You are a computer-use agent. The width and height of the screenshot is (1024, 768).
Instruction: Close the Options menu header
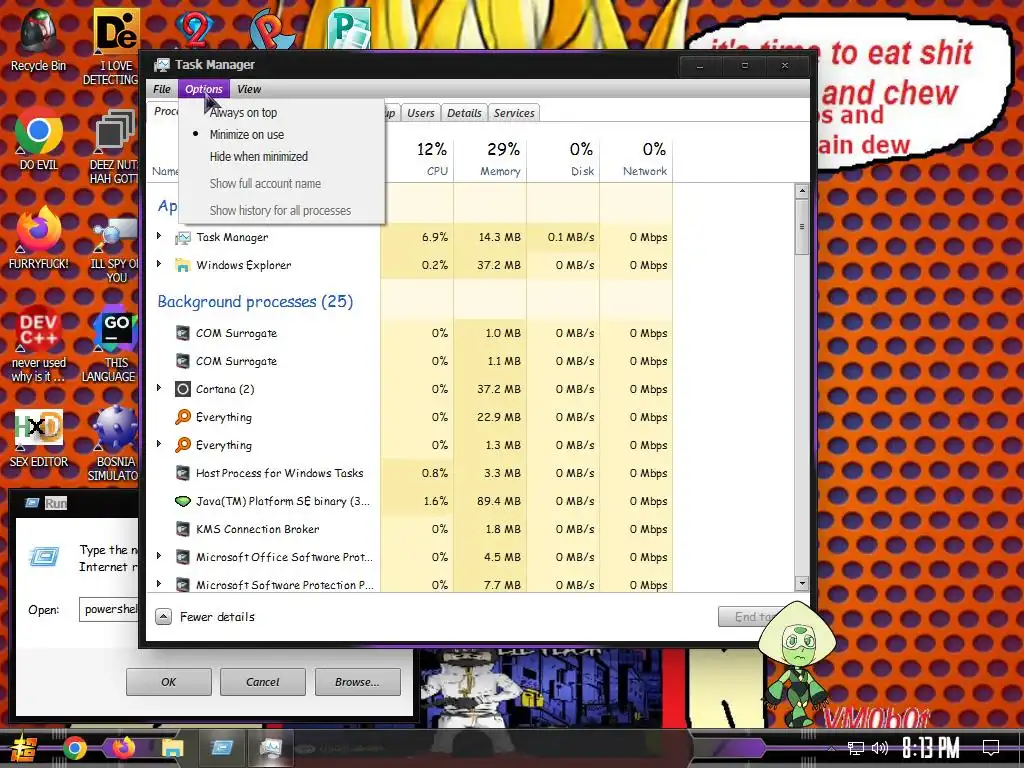pos(204,89)
